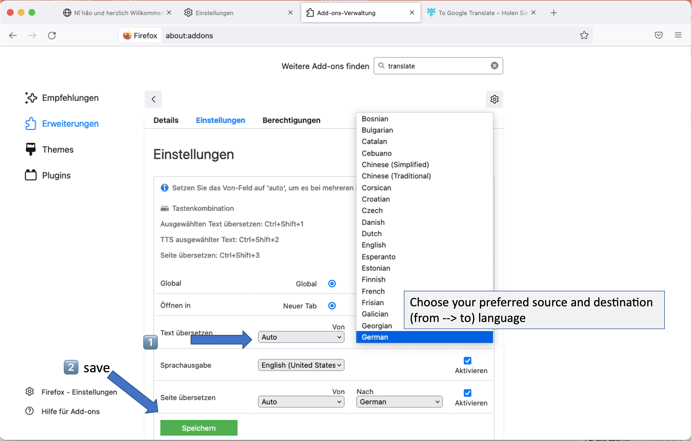Close the Add-ons-Verwaltung tab
The width and height of the screenshot is (692, 441).
pyautogui.click(x=412, y=13)
